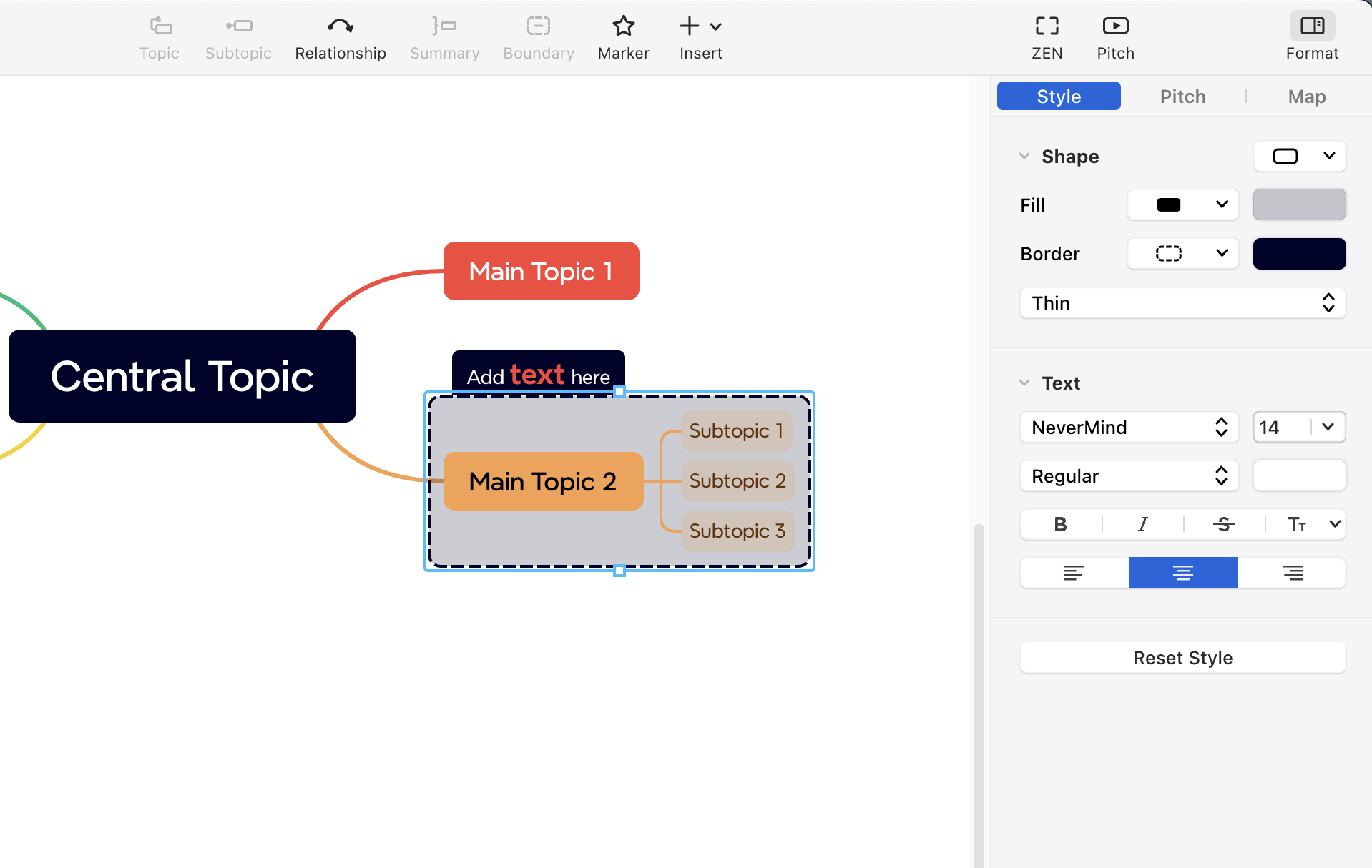Click the Subtopic toolbar icon

click(x=239, y=26)
